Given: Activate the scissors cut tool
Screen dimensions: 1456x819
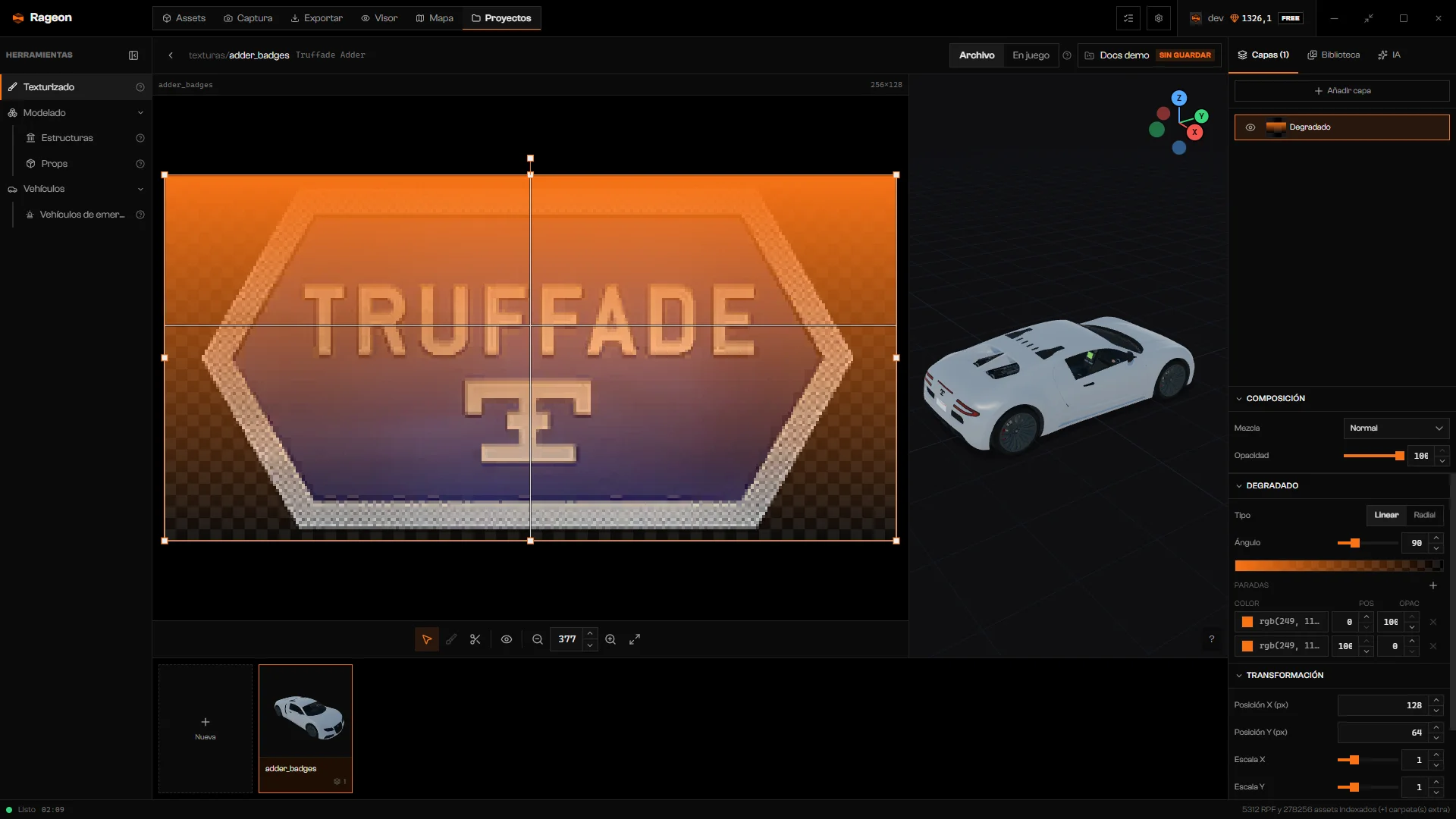Looking at the screenshot, I should tap(475, 639).
